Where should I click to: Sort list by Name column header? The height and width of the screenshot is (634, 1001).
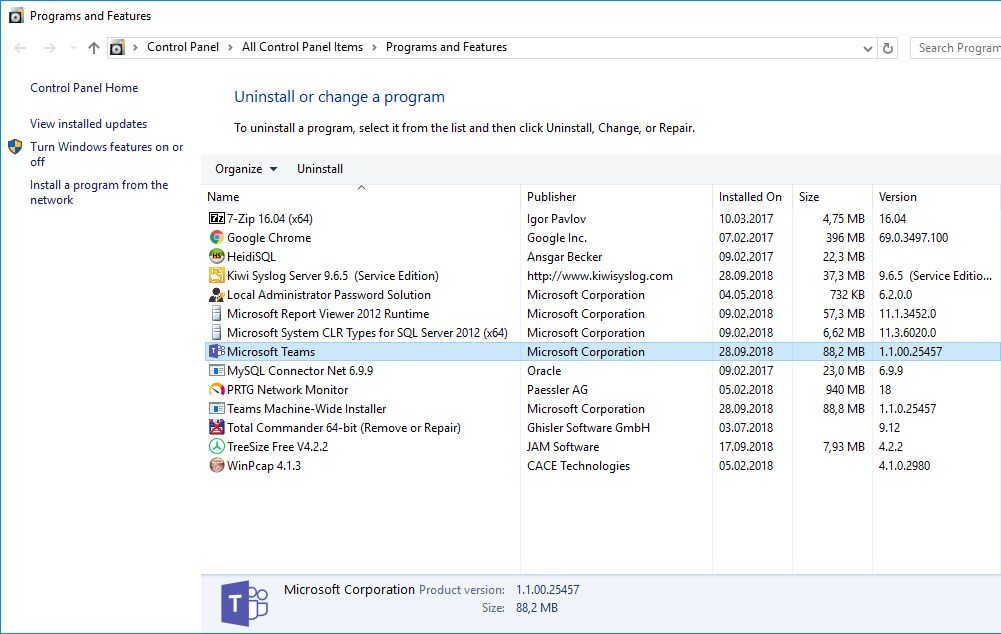pos(361,197)
